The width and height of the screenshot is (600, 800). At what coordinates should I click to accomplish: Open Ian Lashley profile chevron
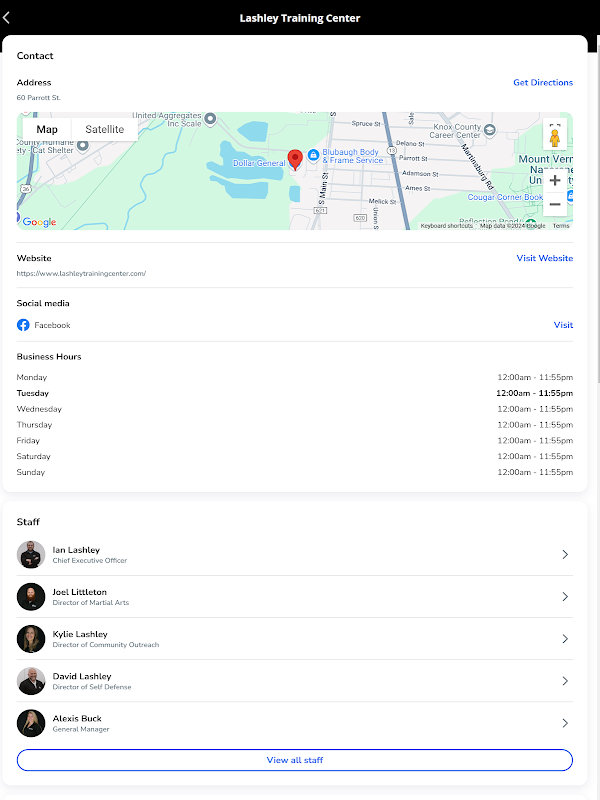point(565,555)
